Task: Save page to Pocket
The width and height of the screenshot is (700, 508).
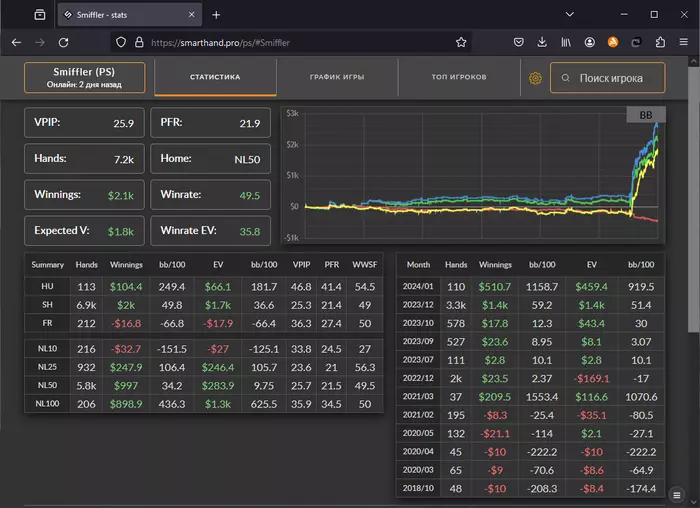Action: coord(519,42)
